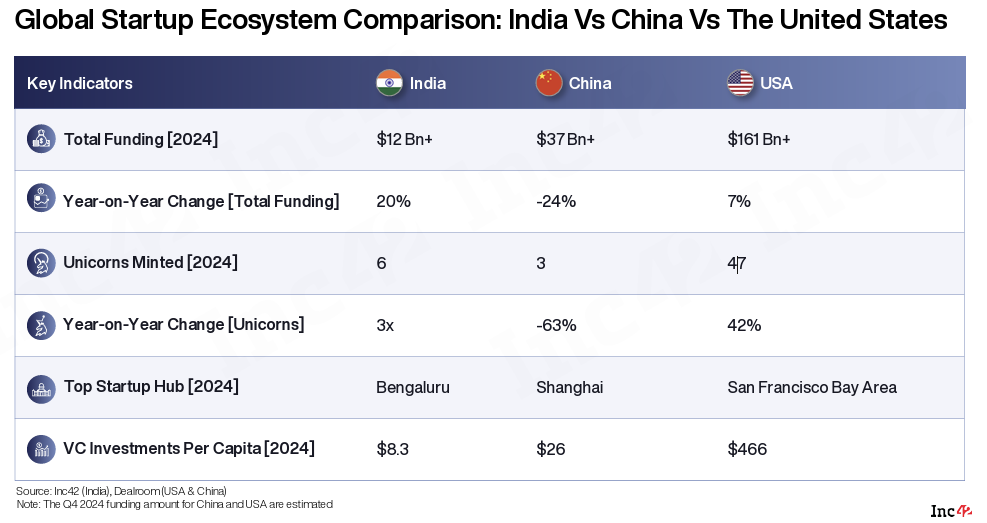Click the Inc42 logo at bottom right
This screenshot has height=523, width=987.
click(951, 510)
